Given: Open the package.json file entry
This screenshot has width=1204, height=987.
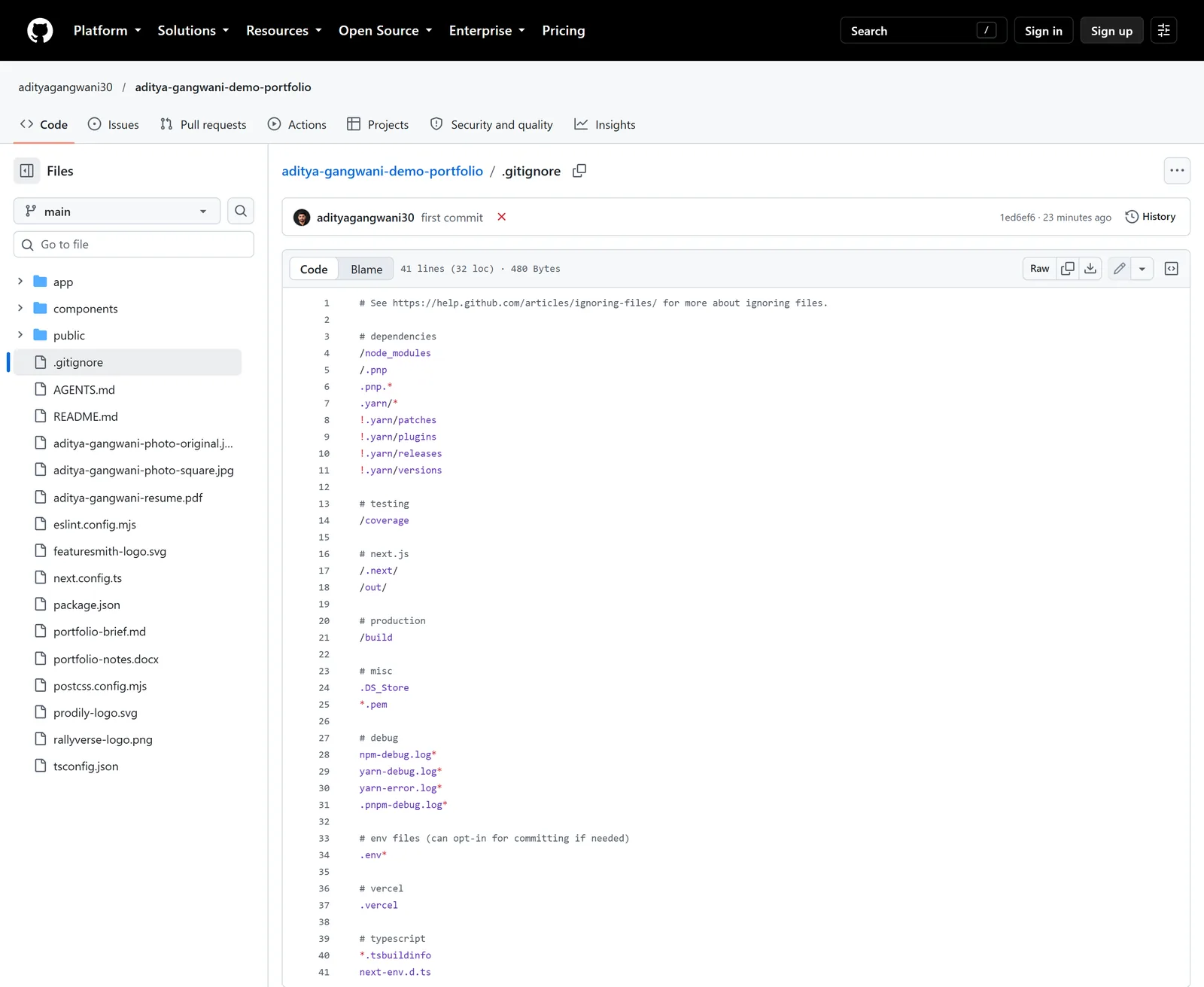Looking at the screenshot, I should click(x=126, y=605).
